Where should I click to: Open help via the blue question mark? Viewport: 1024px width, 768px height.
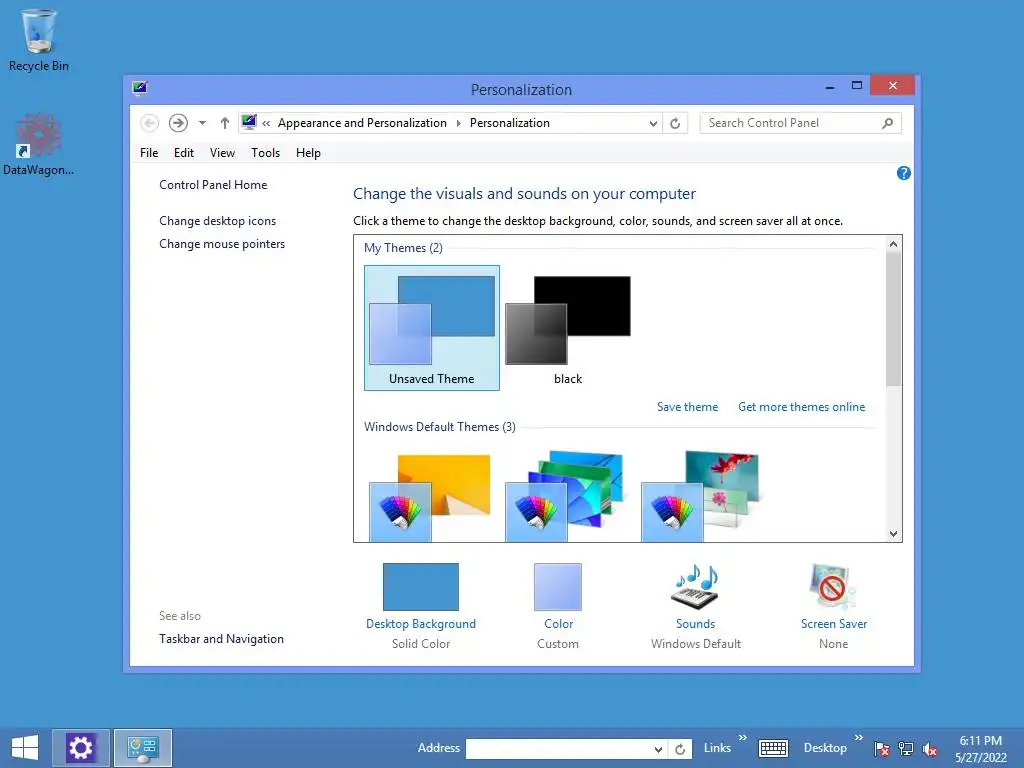904,173
